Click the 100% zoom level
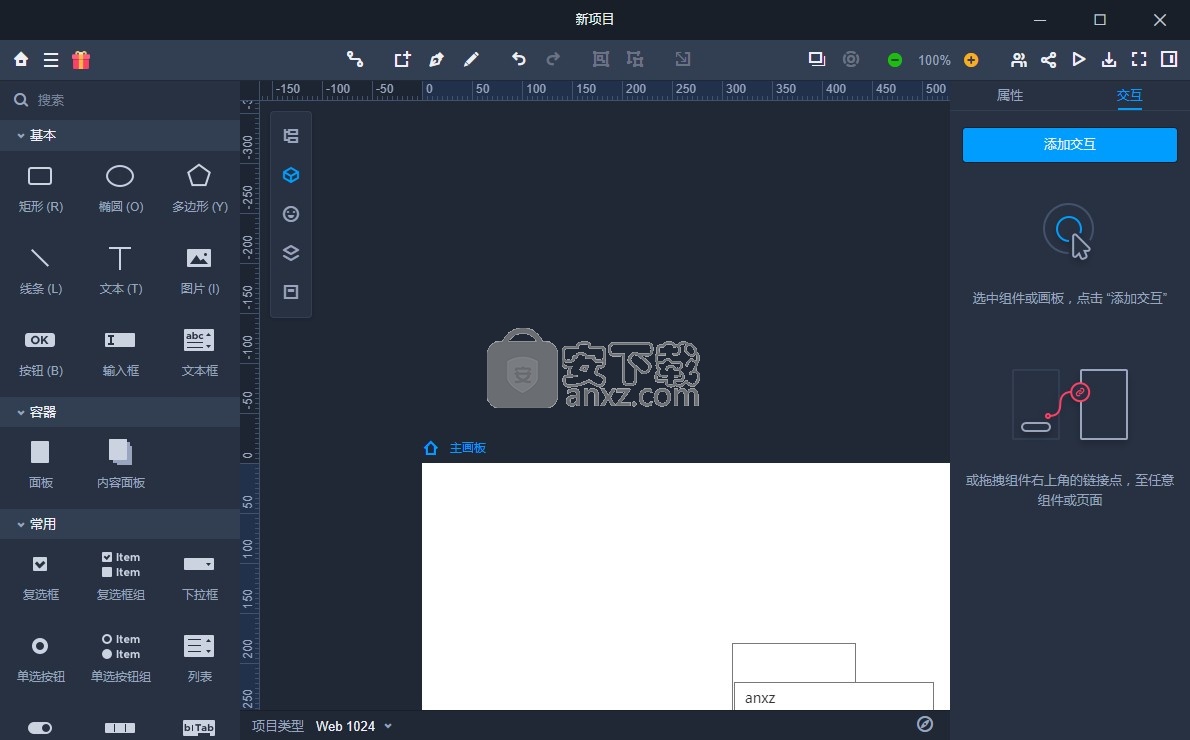1190x740 pixels. pos(933,60)
